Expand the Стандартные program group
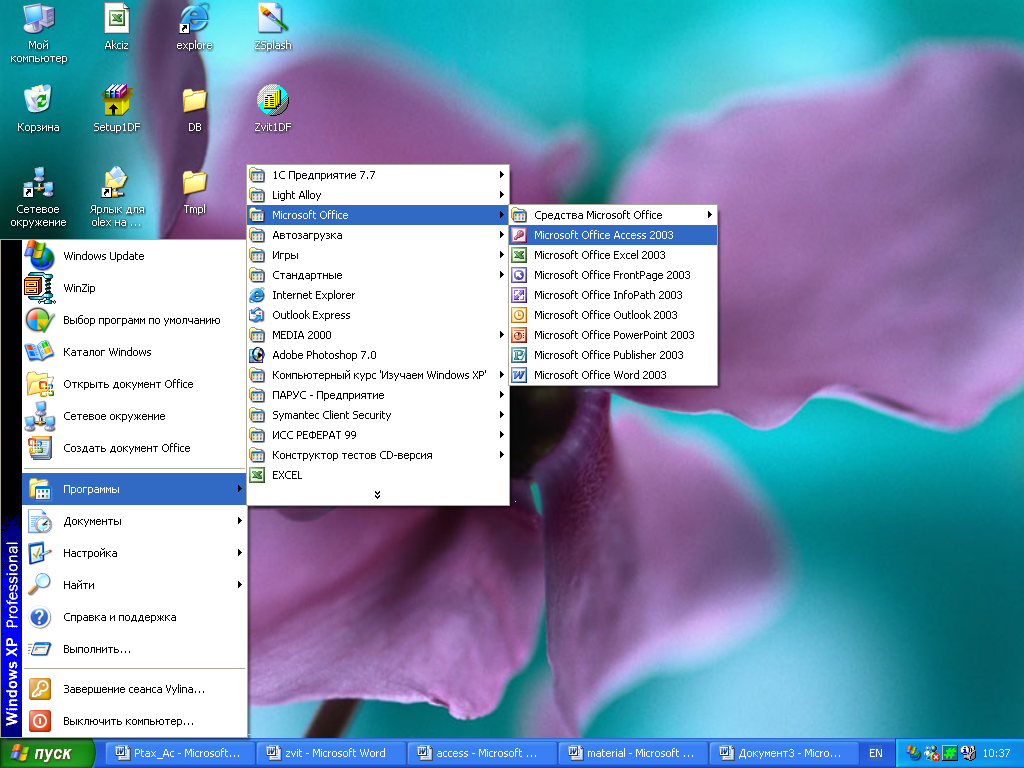The width and height of the screenshot is (1024, 768). pyautogui.click(x=377, y=275)
